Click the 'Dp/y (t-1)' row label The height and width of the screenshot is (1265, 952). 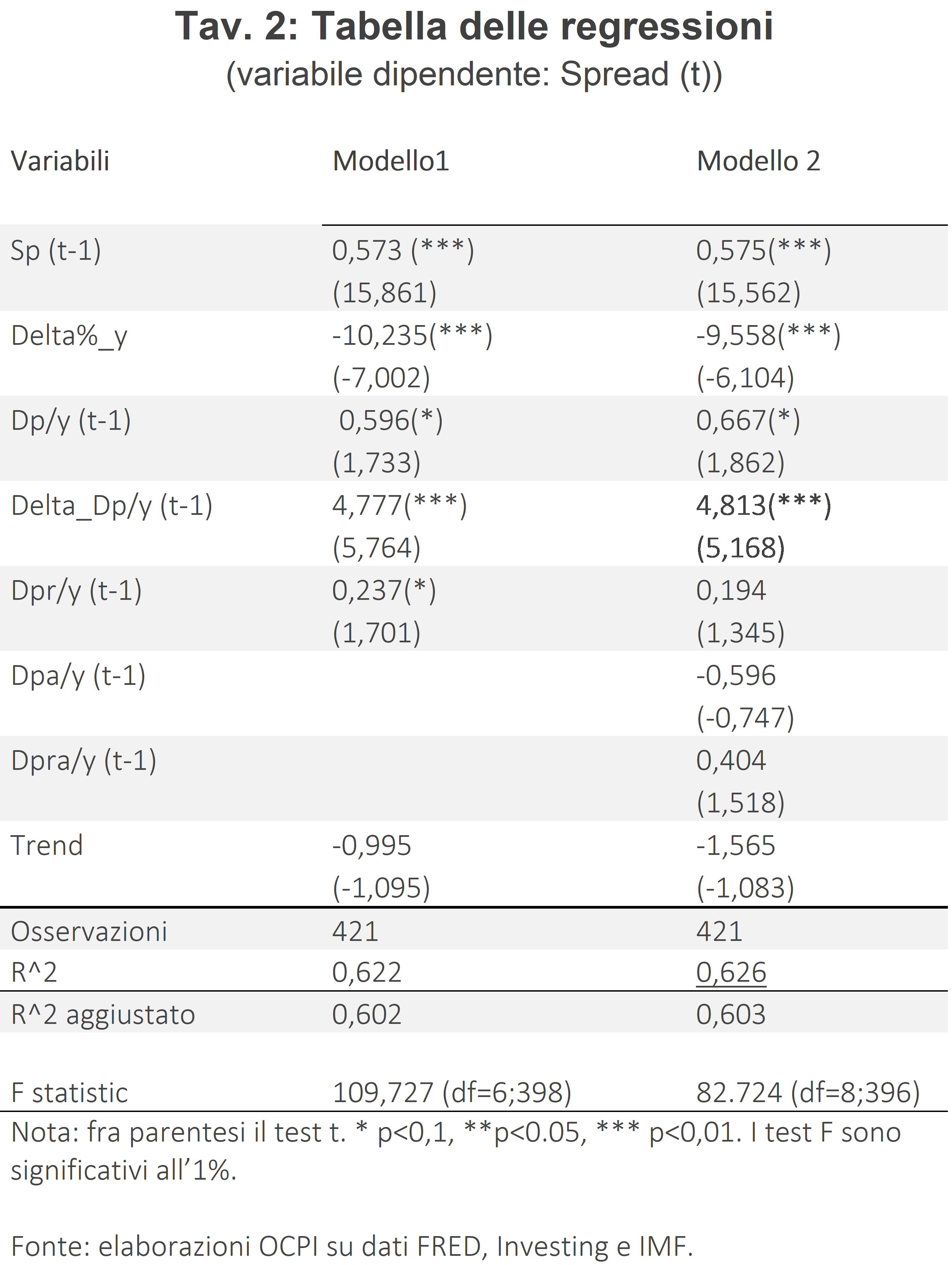click(x=71, y=420)
